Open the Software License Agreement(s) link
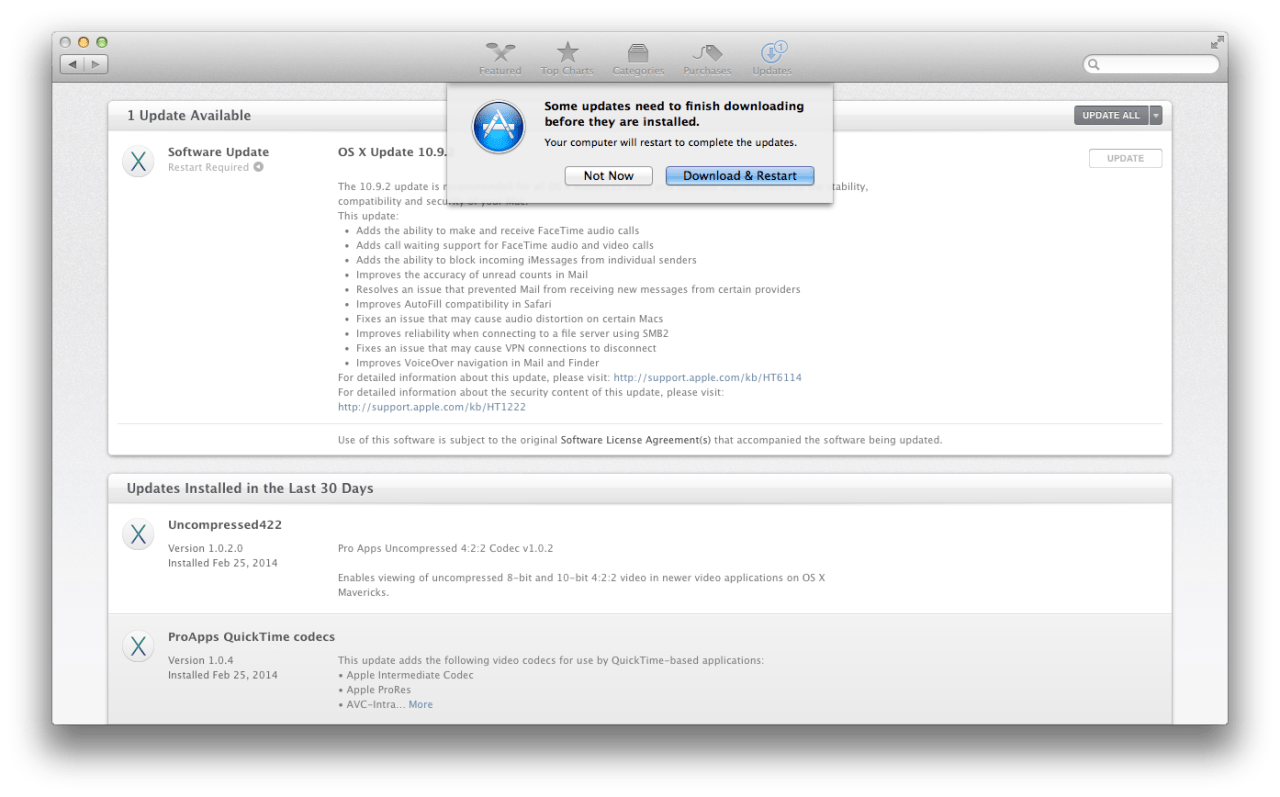The image size is (1280, 797). tap(635, 440)
